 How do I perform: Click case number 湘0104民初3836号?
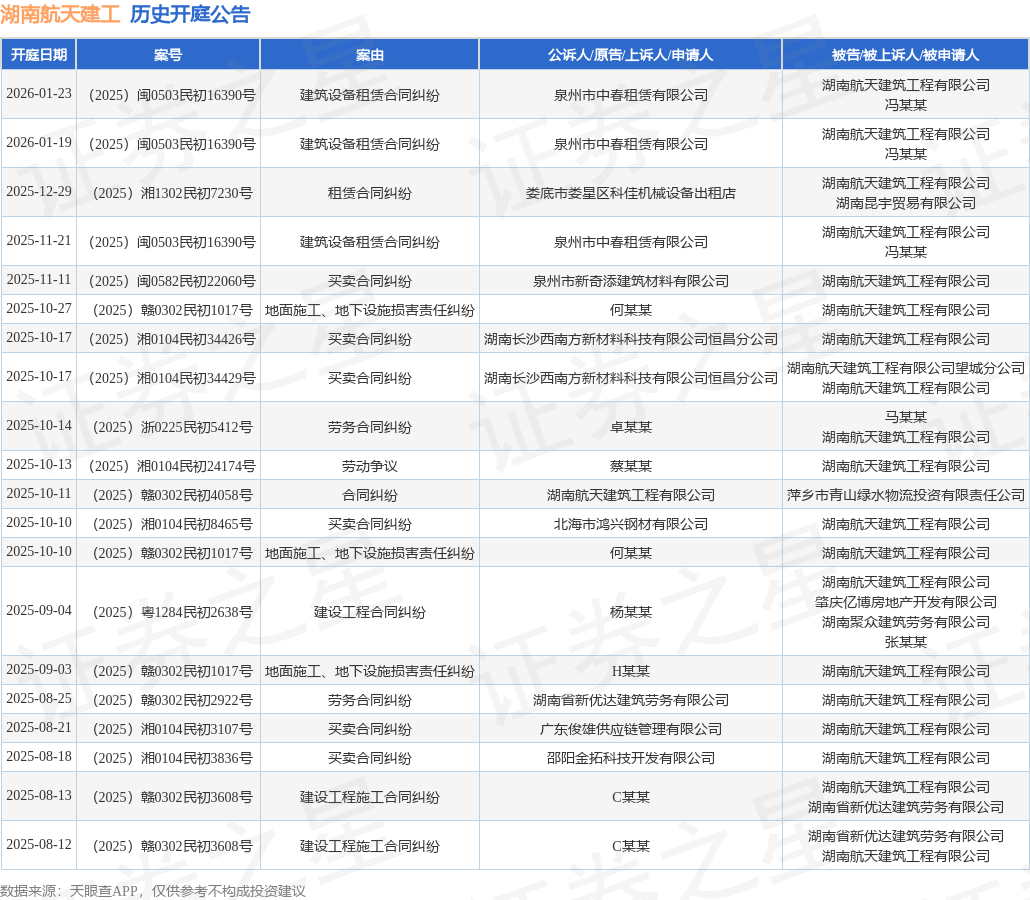[172, 757]
